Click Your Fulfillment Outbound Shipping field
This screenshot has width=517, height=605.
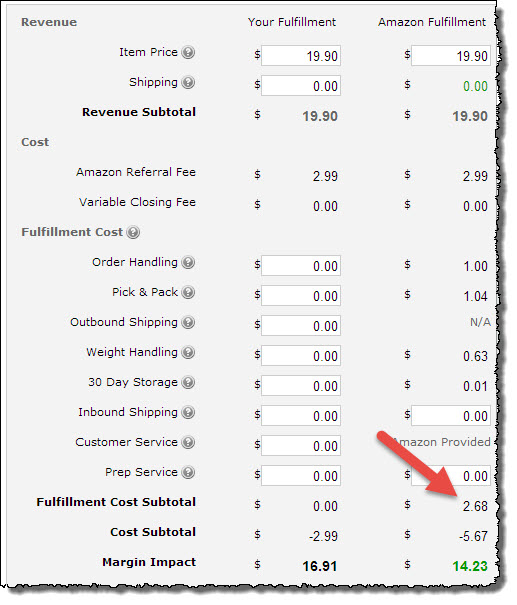click(x=301, y=326)
